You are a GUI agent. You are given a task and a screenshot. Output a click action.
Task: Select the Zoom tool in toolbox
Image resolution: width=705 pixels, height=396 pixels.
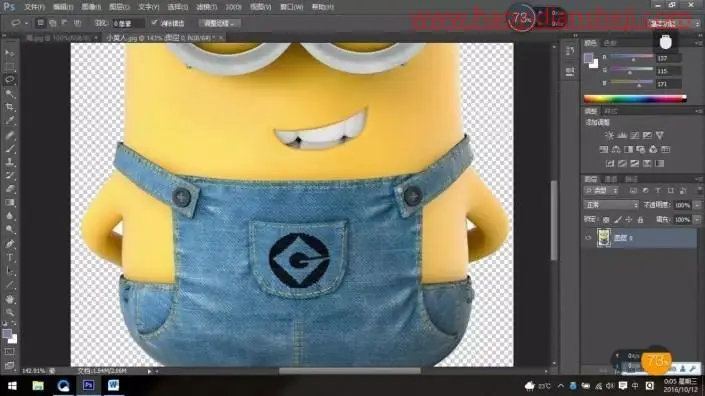[x=9, y=312]
